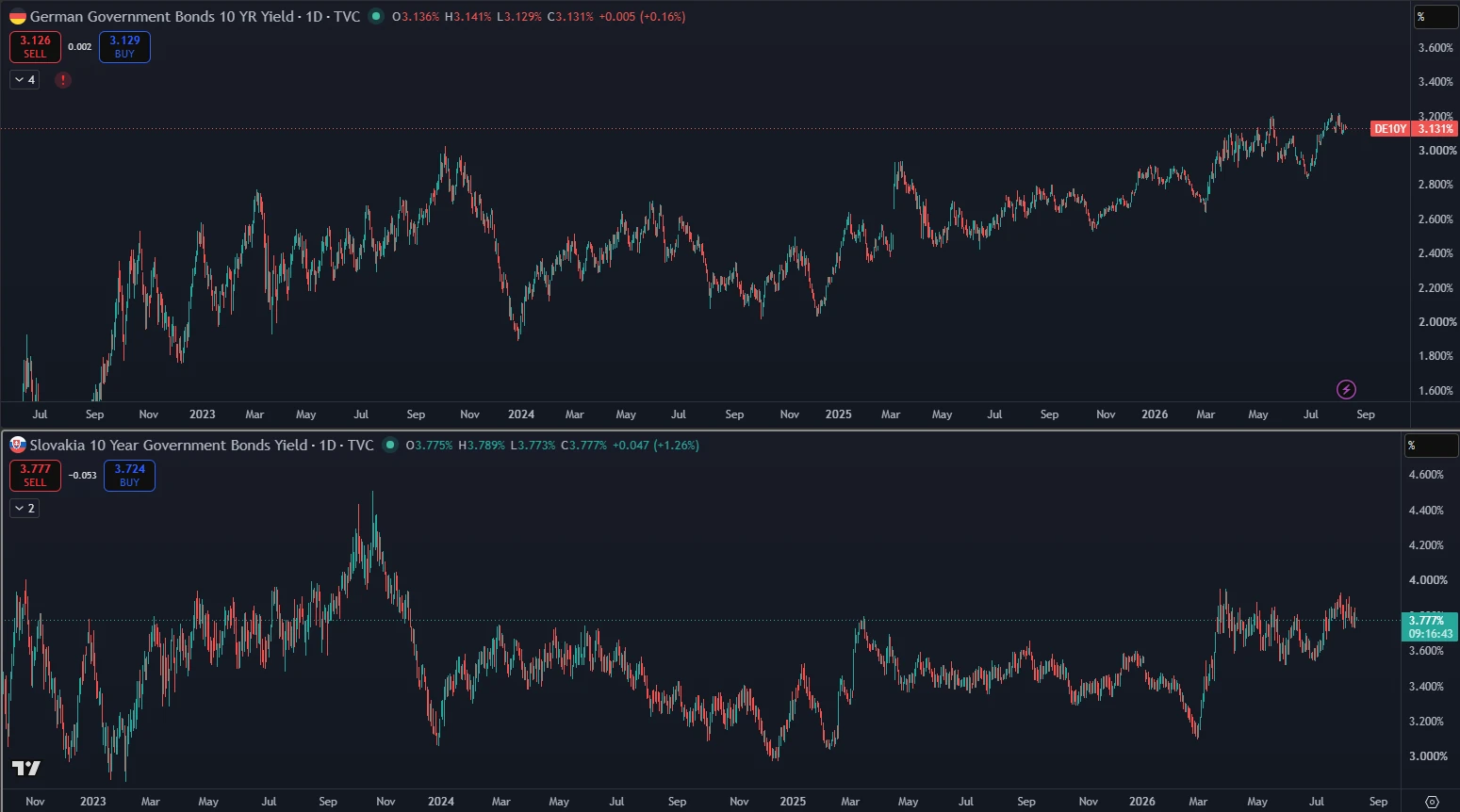The image size is (1460, 812).
Task: Open the % scale dropdown on German chart
Action: [1435, 17]
